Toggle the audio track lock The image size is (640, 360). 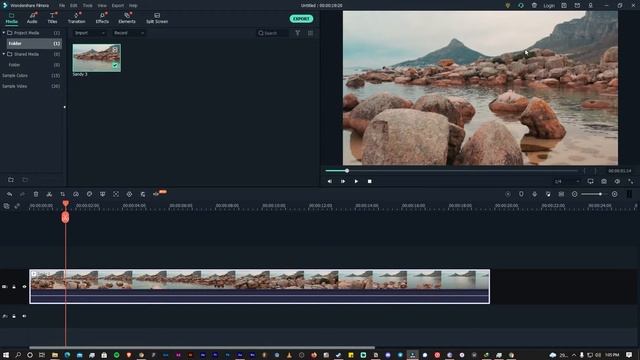[14, 316]
